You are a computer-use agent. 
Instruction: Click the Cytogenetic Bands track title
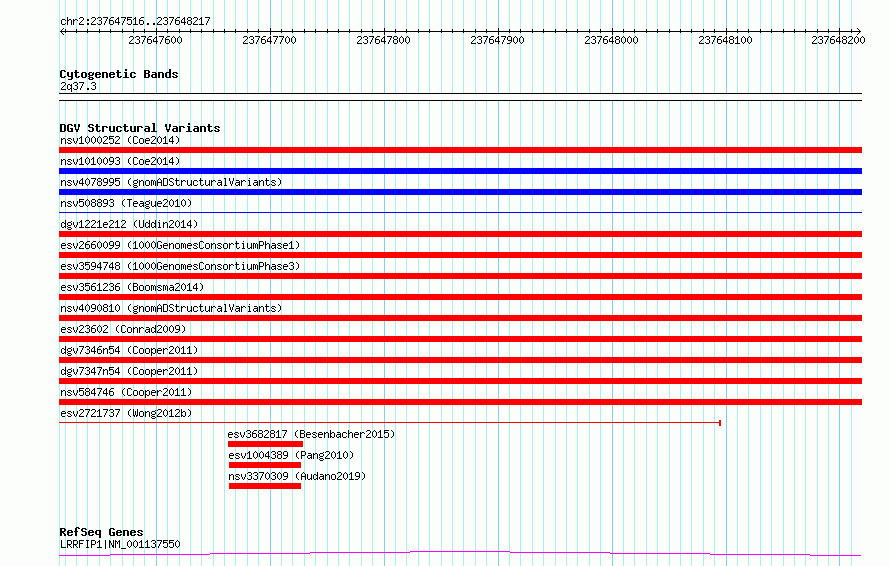coord(119,74)
